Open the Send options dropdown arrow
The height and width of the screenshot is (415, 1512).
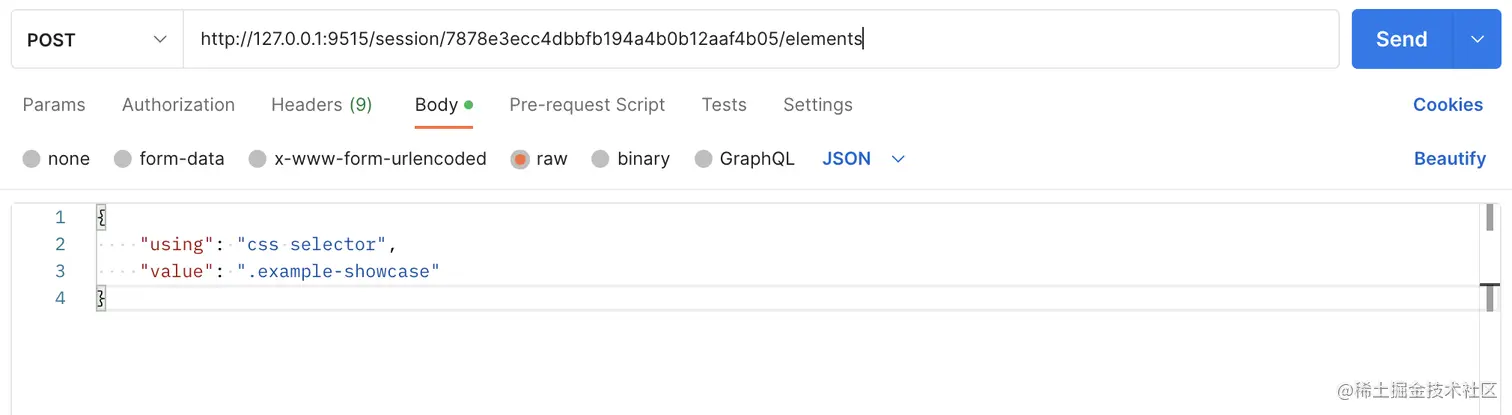(1477, 40)
